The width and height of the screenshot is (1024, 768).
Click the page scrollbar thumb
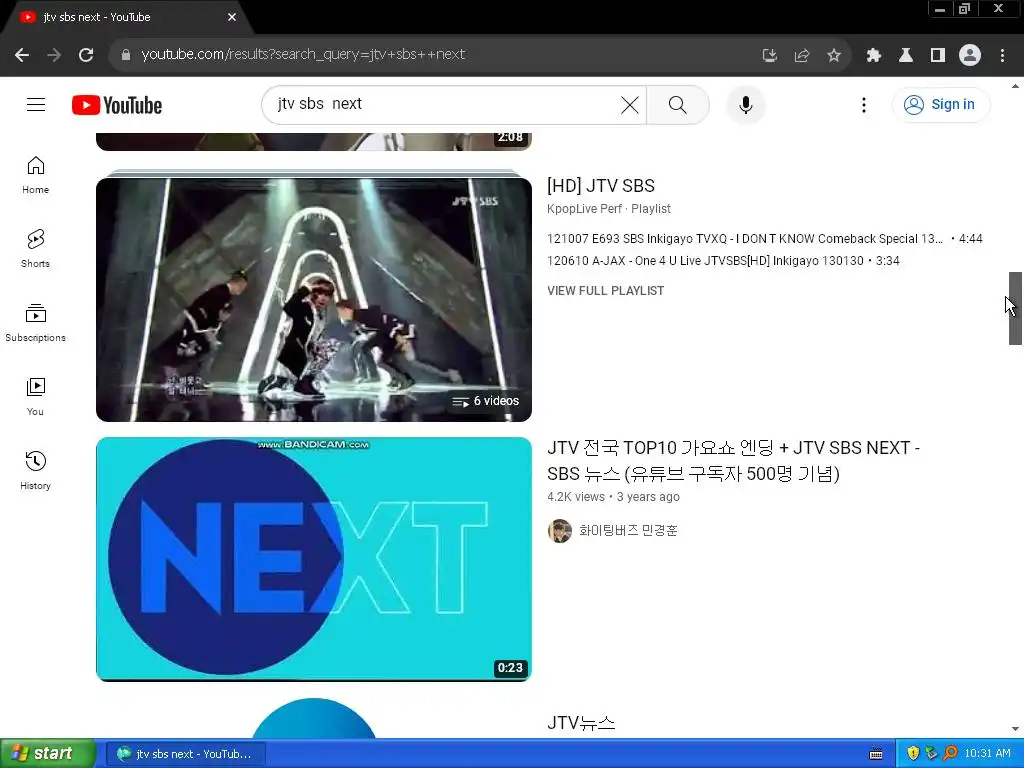(x=1015, y=308)
